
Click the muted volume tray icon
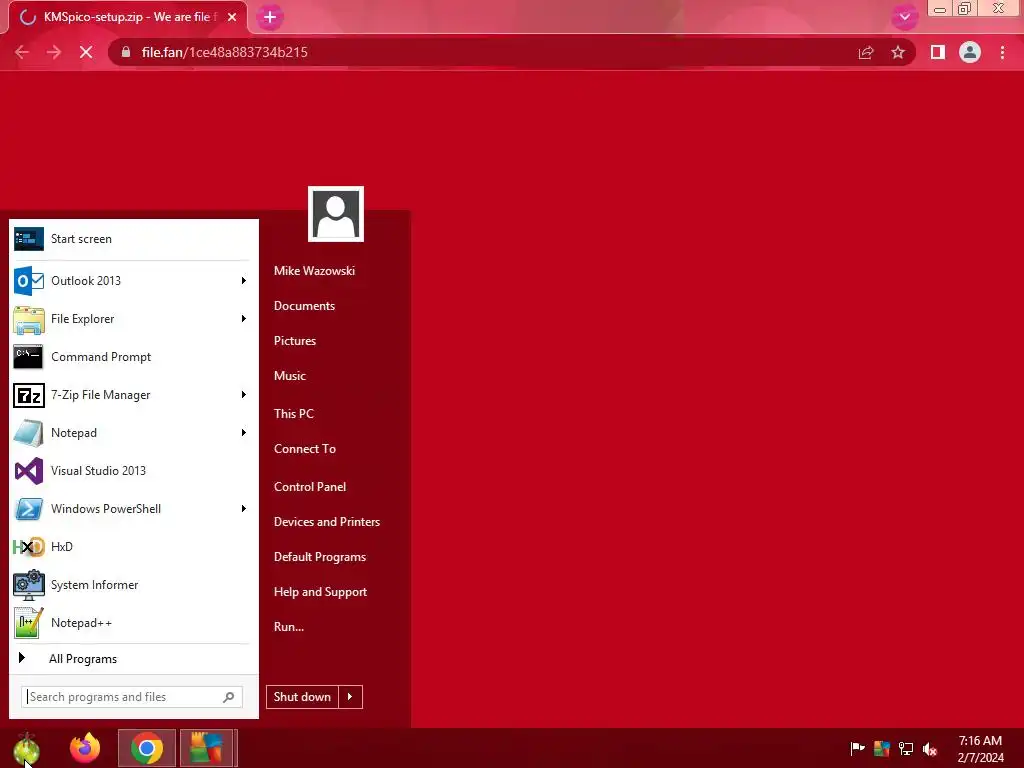coord(930,748)
